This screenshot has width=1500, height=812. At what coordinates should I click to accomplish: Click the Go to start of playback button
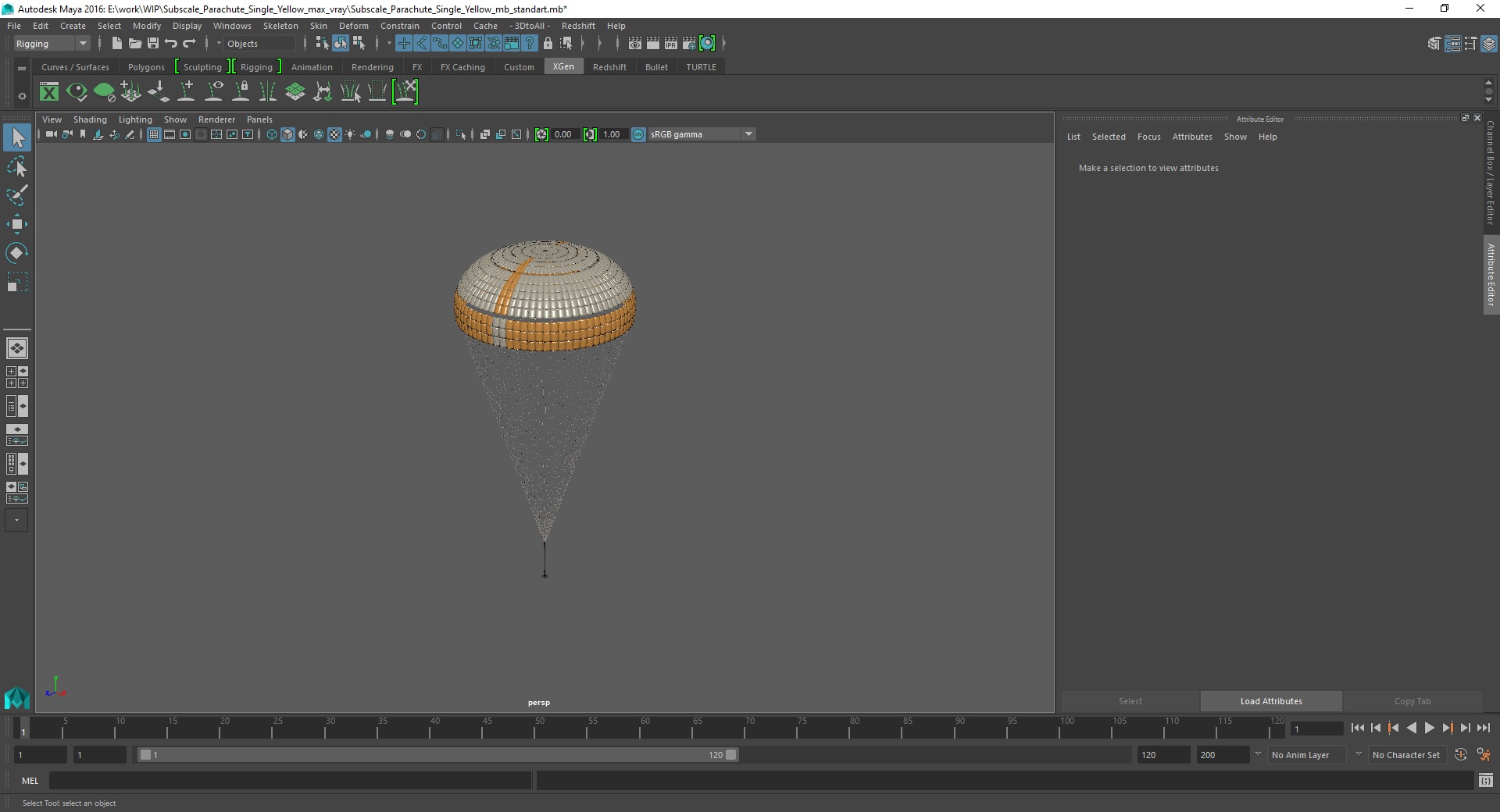tap(1357, 728)
